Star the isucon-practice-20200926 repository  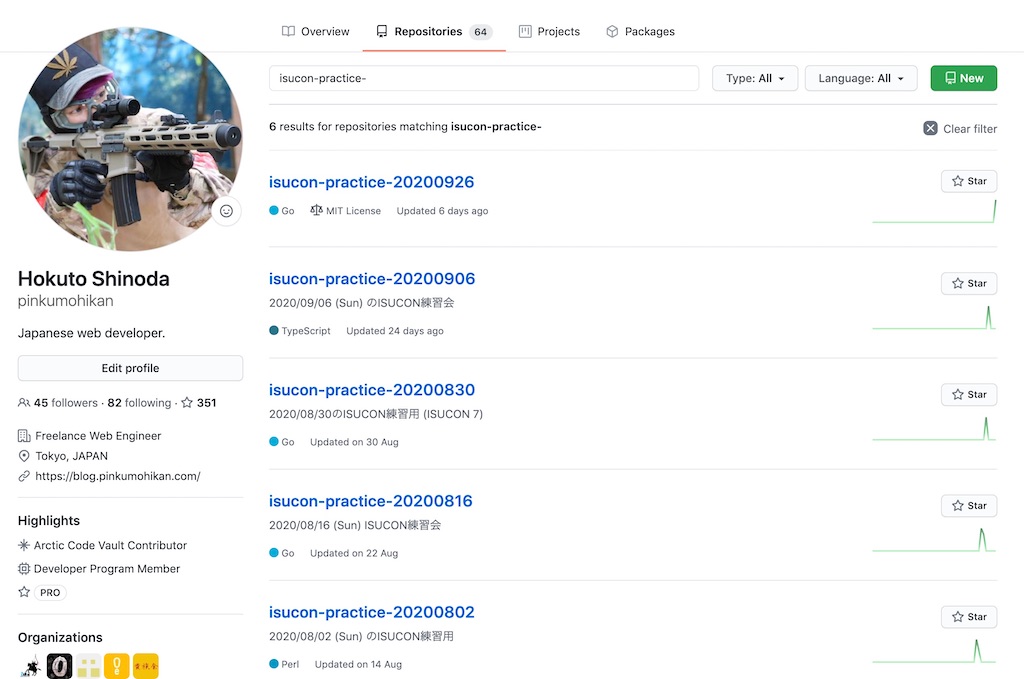pos(969,181)
